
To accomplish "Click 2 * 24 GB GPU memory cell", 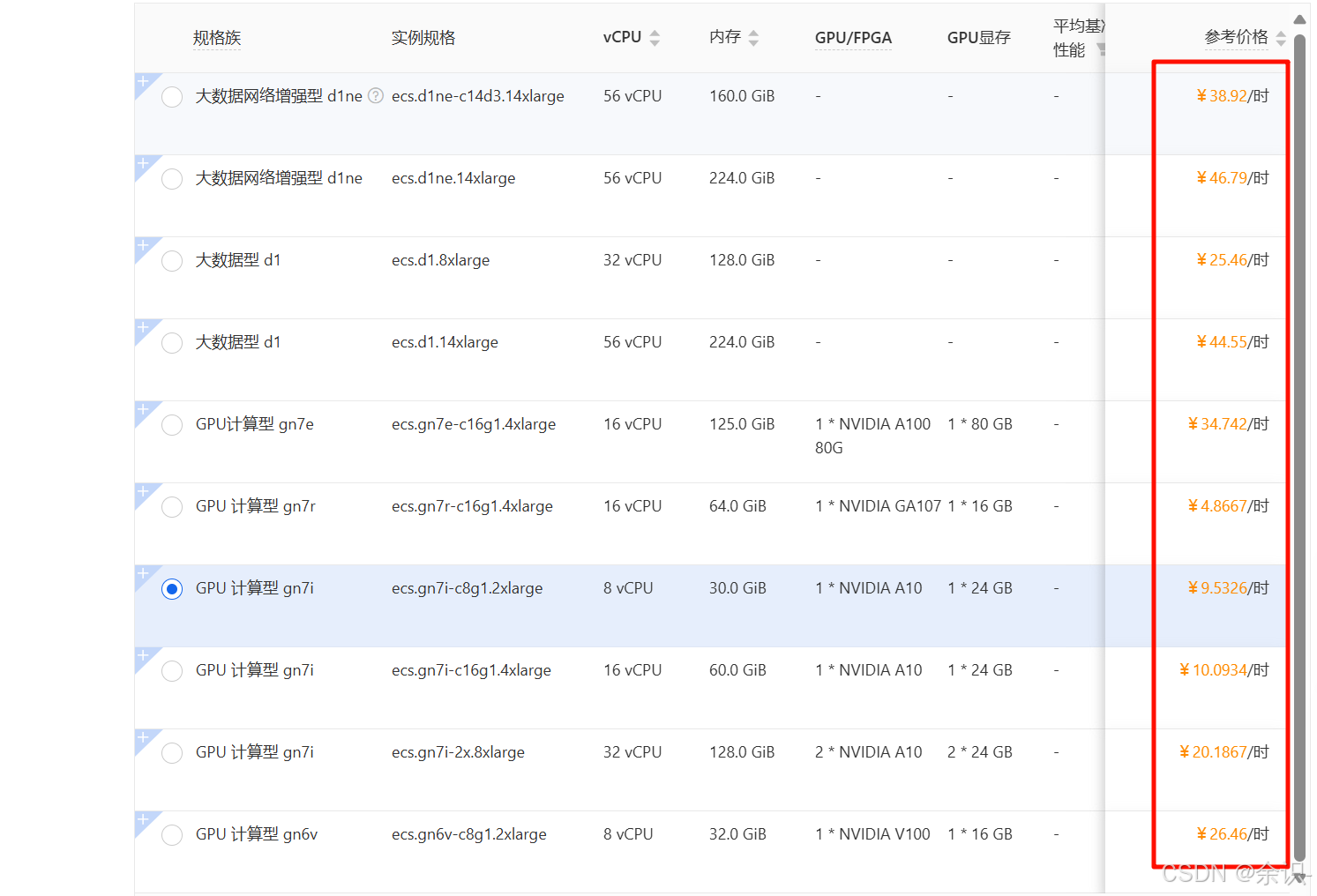I will coord(980,752).
